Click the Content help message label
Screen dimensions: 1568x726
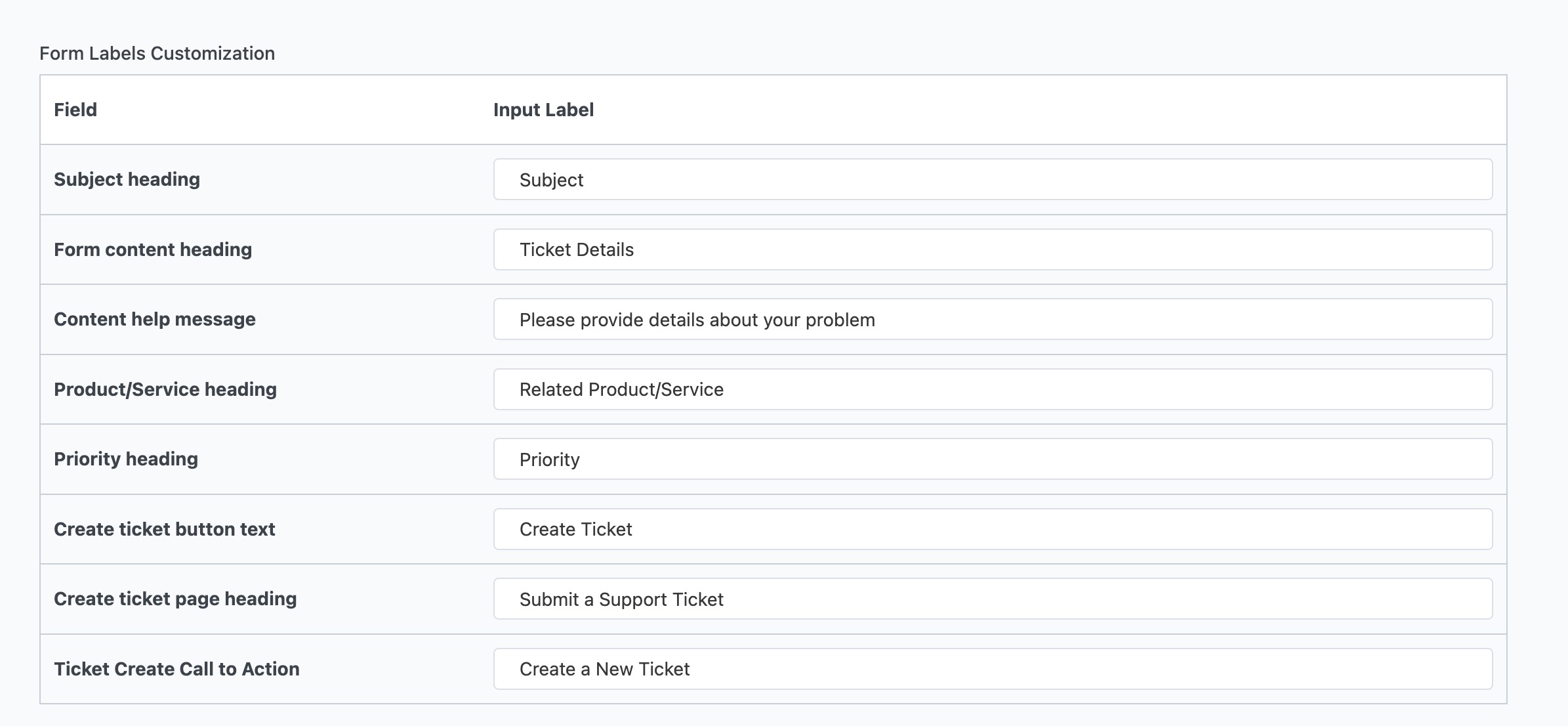click(x=155, y=319)
